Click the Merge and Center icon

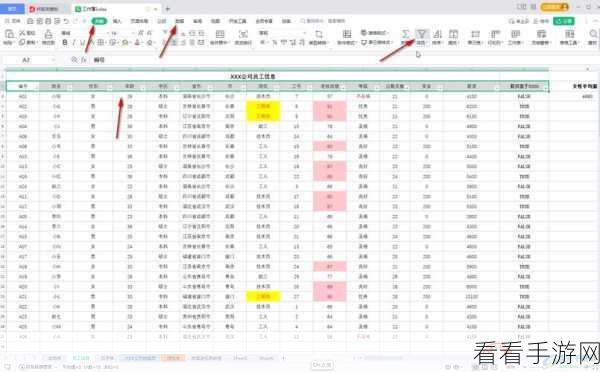tap(220, 34)
